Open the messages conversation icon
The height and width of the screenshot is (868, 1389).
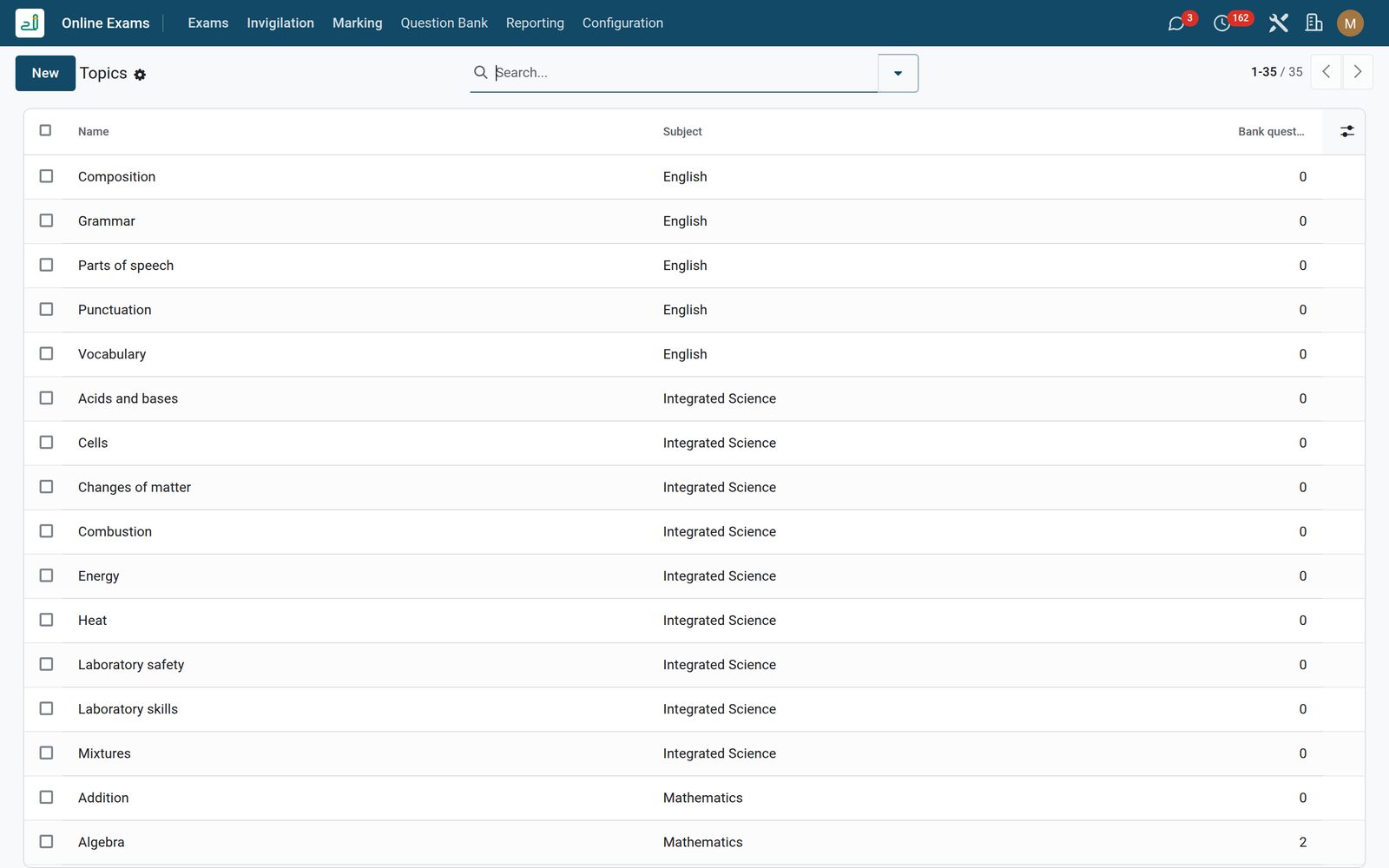tap(1176, 23)
